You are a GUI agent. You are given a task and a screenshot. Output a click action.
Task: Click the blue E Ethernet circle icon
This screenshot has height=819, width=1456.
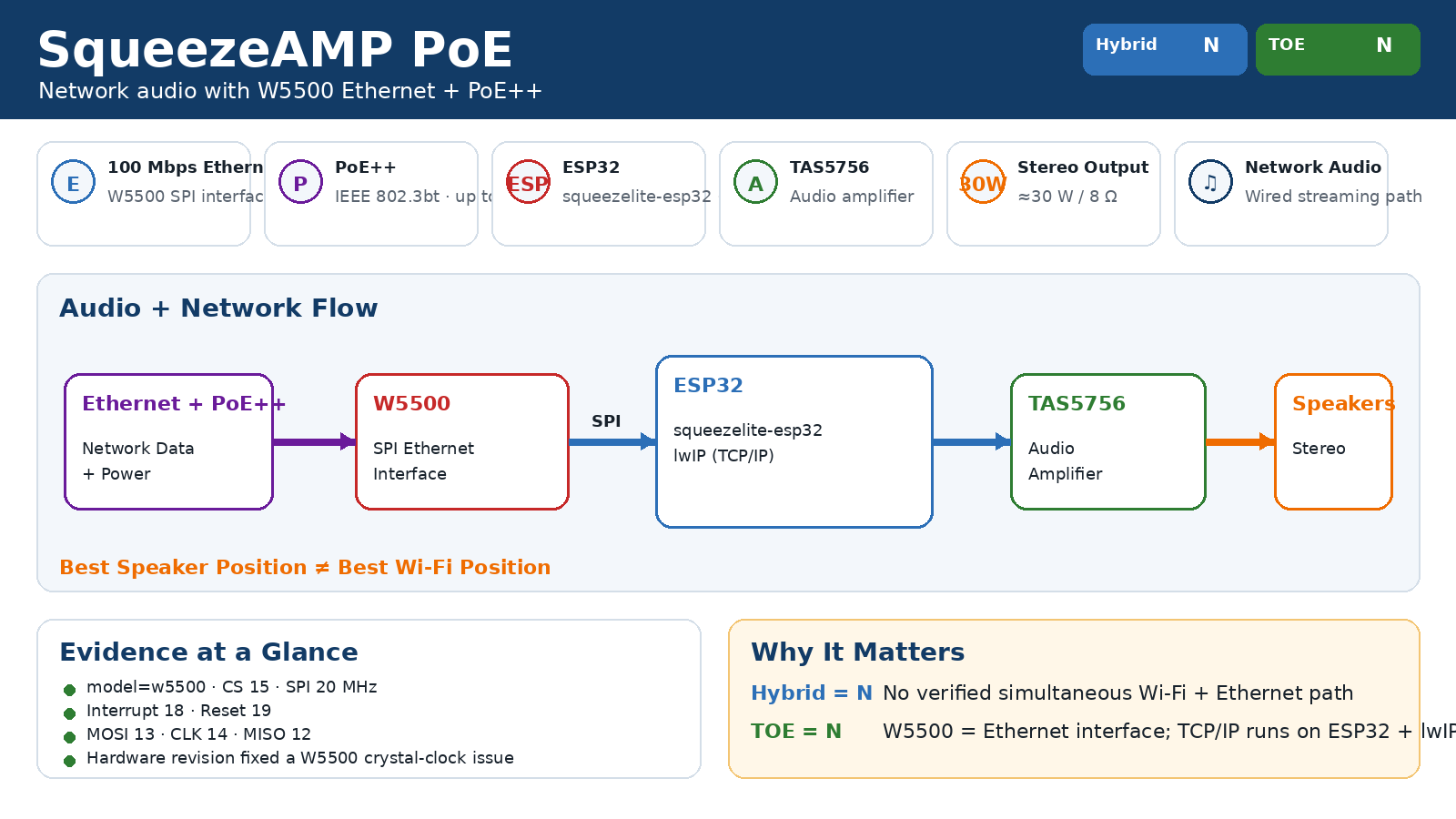click(74, 182)
